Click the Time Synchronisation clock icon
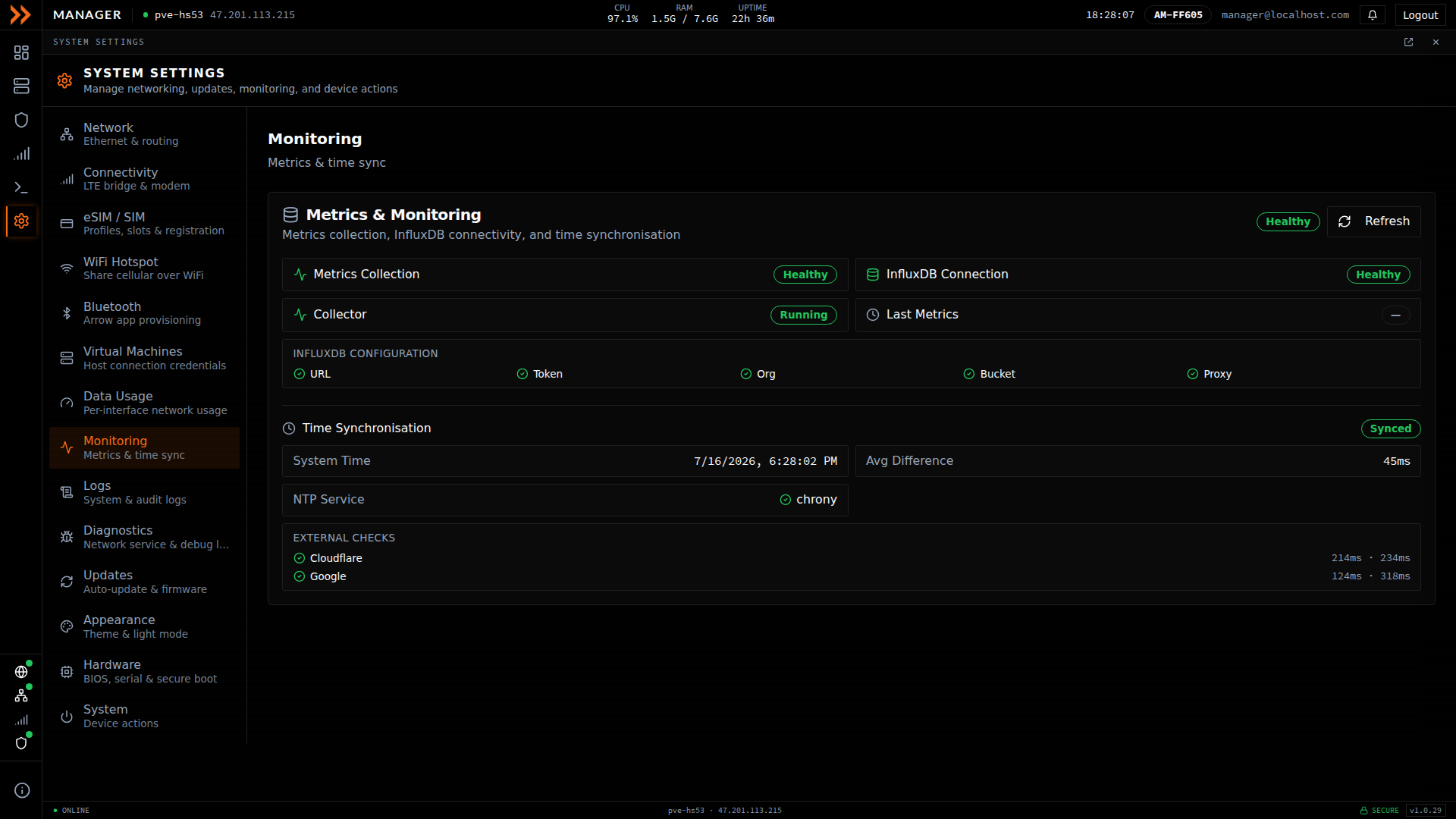The width and height of the screenshot is (1456, 819). point(289,428)
